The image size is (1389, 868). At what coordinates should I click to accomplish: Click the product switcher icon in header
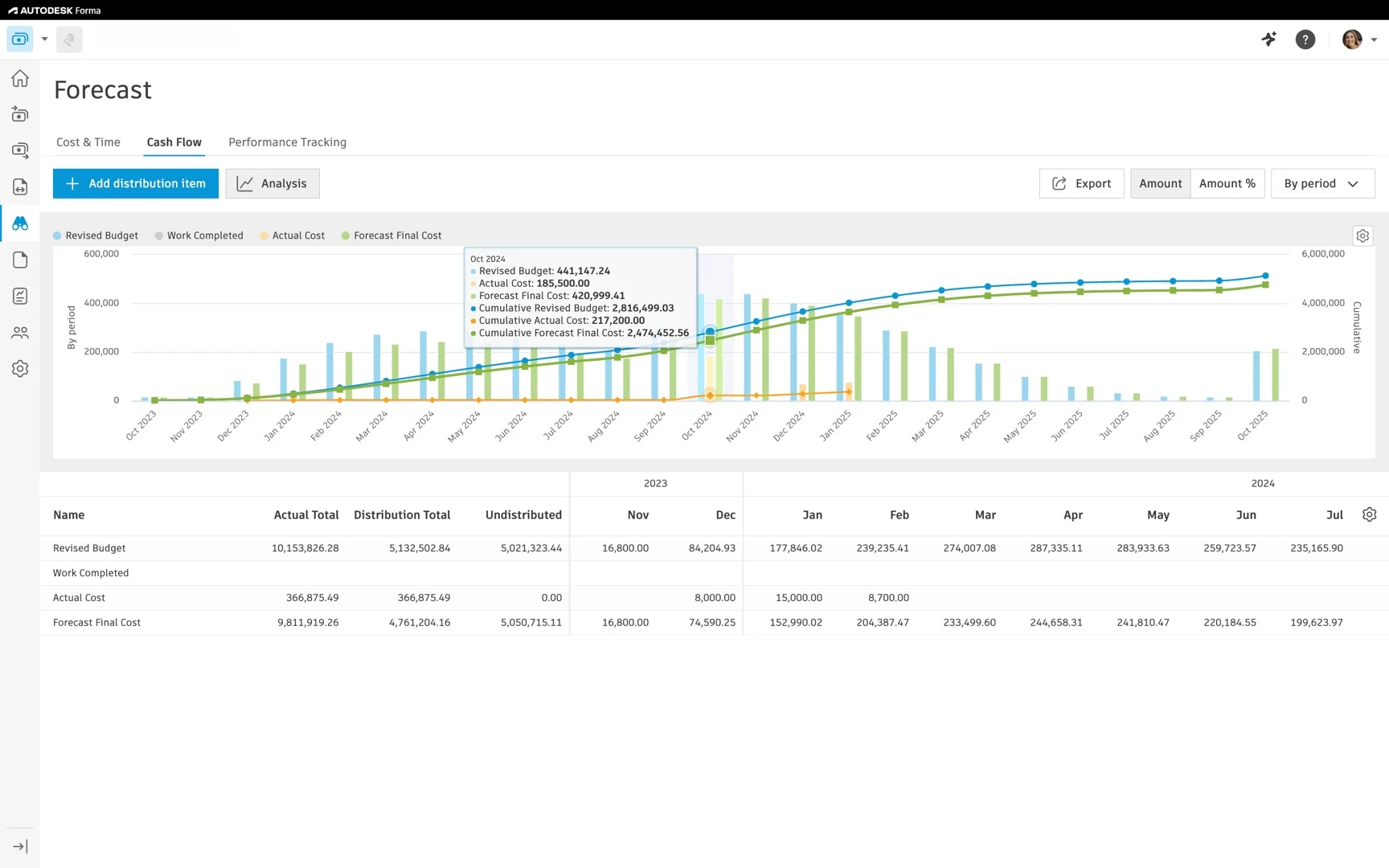point(20,39)
